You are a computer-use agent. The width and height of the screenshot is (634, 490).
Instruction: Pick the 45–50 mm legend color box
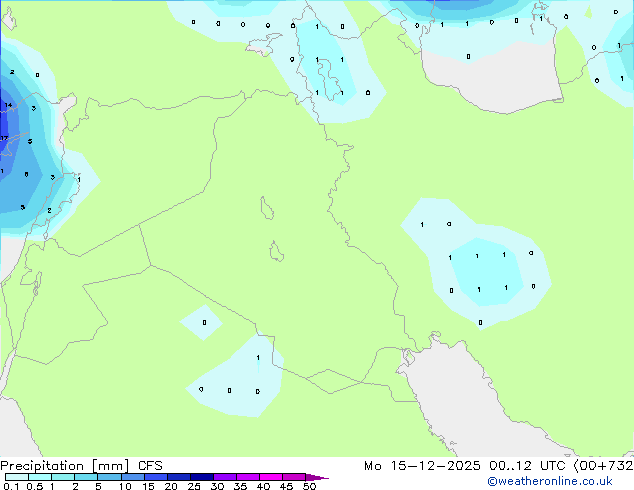coord(294,477)
